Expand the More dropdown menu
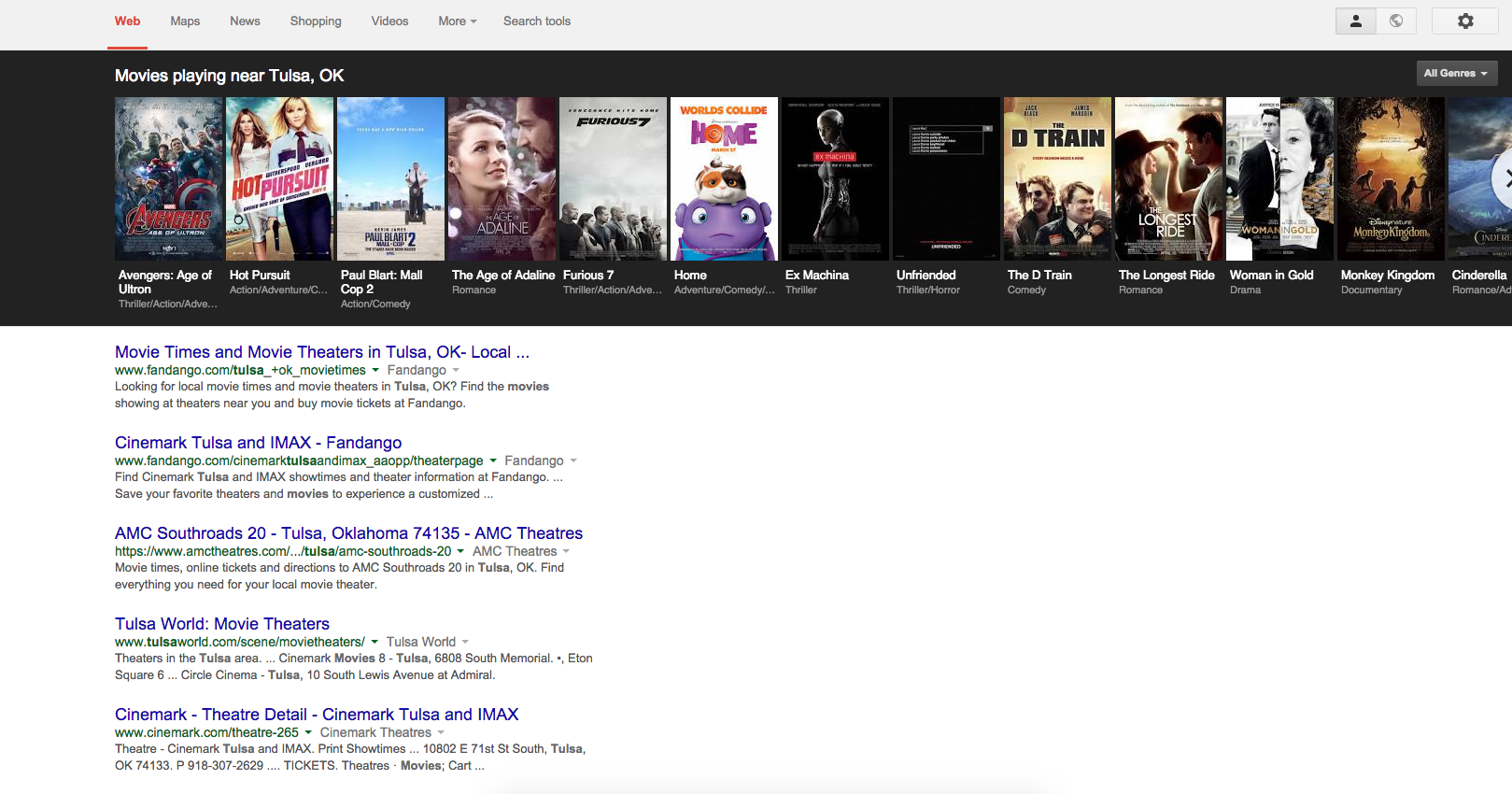The height and width of the screenshot is (794, 1512). [458, 21]
